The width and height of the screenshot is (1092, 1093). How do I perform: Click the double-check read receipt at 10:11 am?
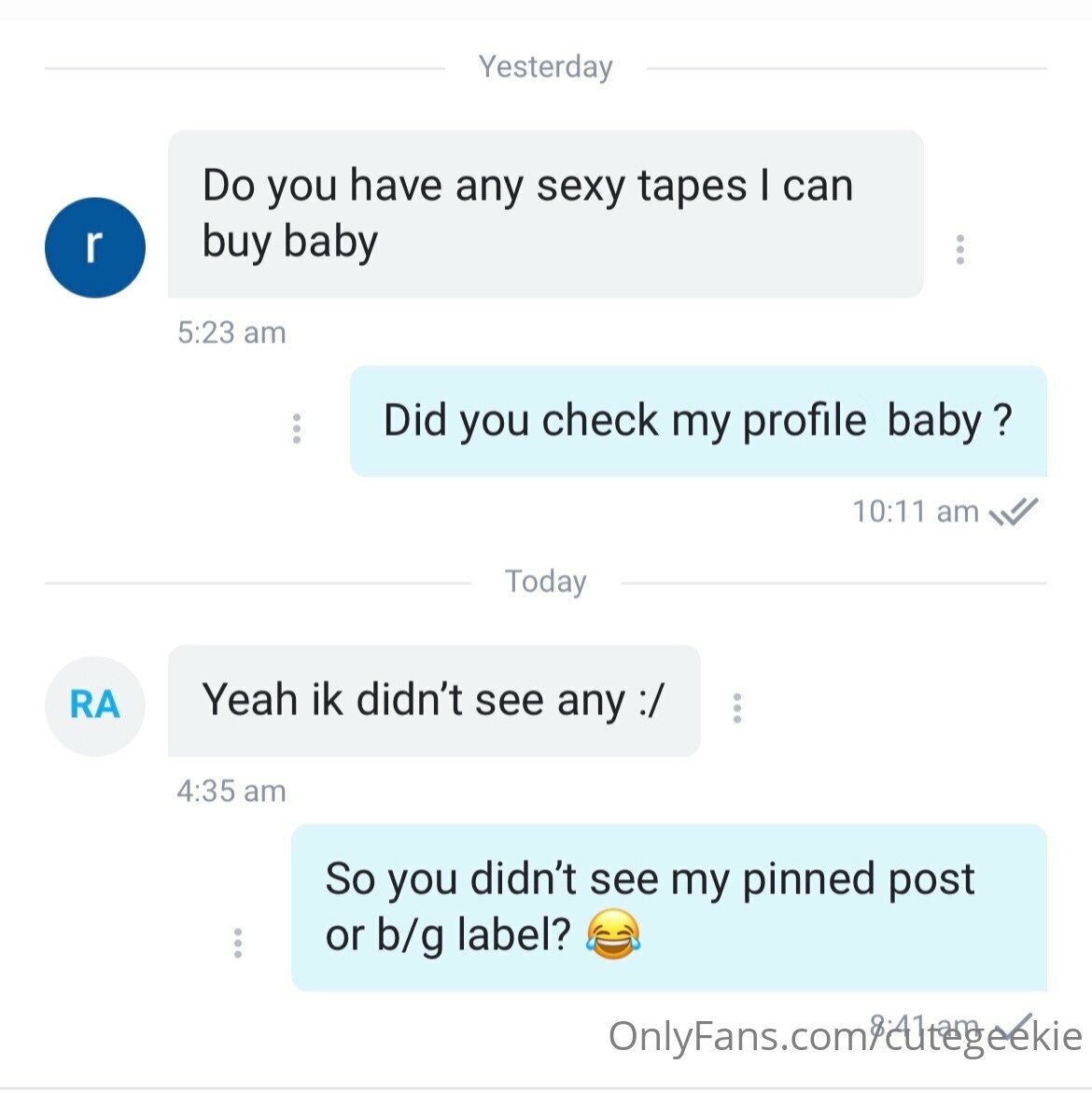(x=1014, y=511)
